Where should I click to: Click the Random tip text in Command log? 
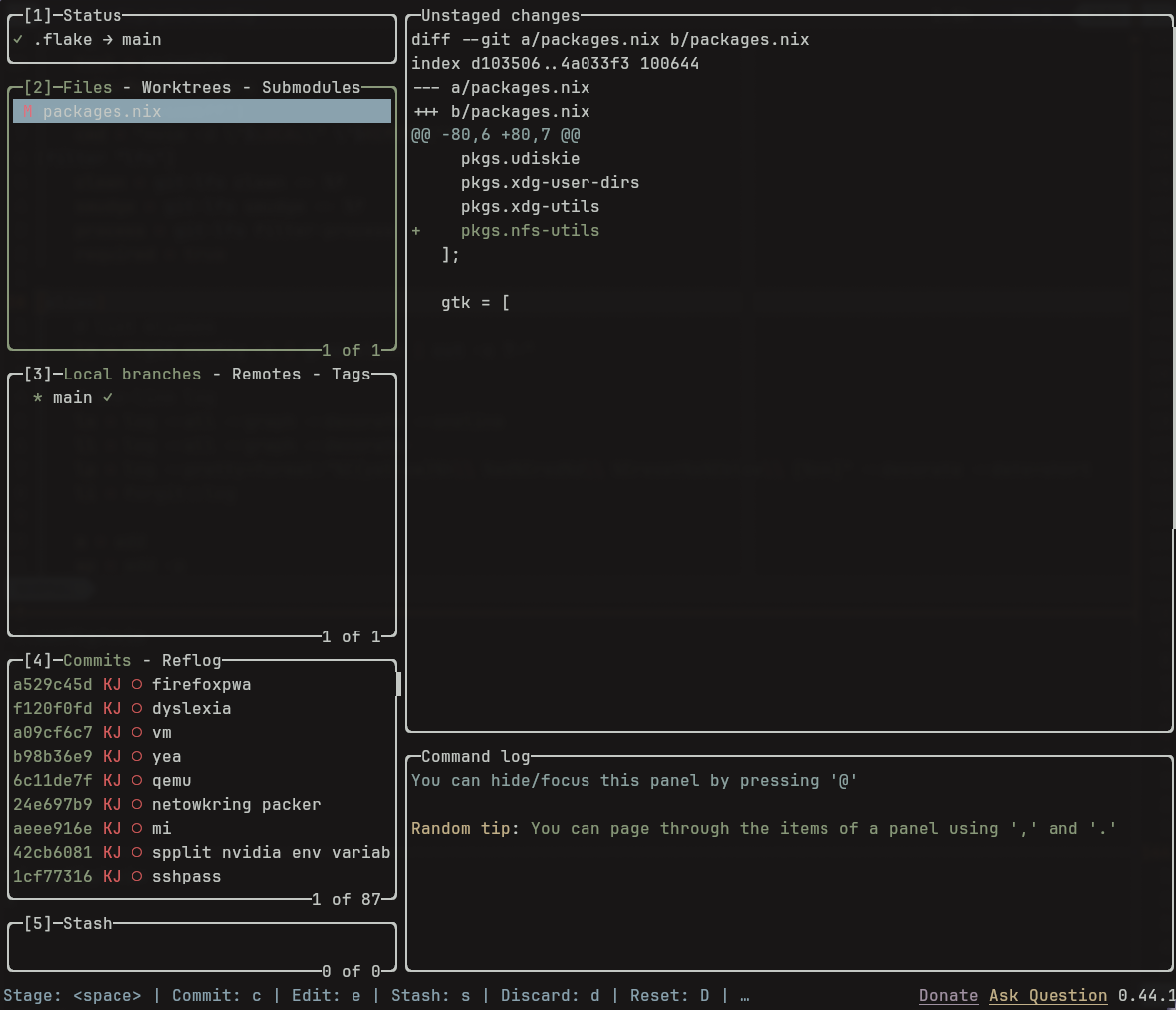click(764, 829)
